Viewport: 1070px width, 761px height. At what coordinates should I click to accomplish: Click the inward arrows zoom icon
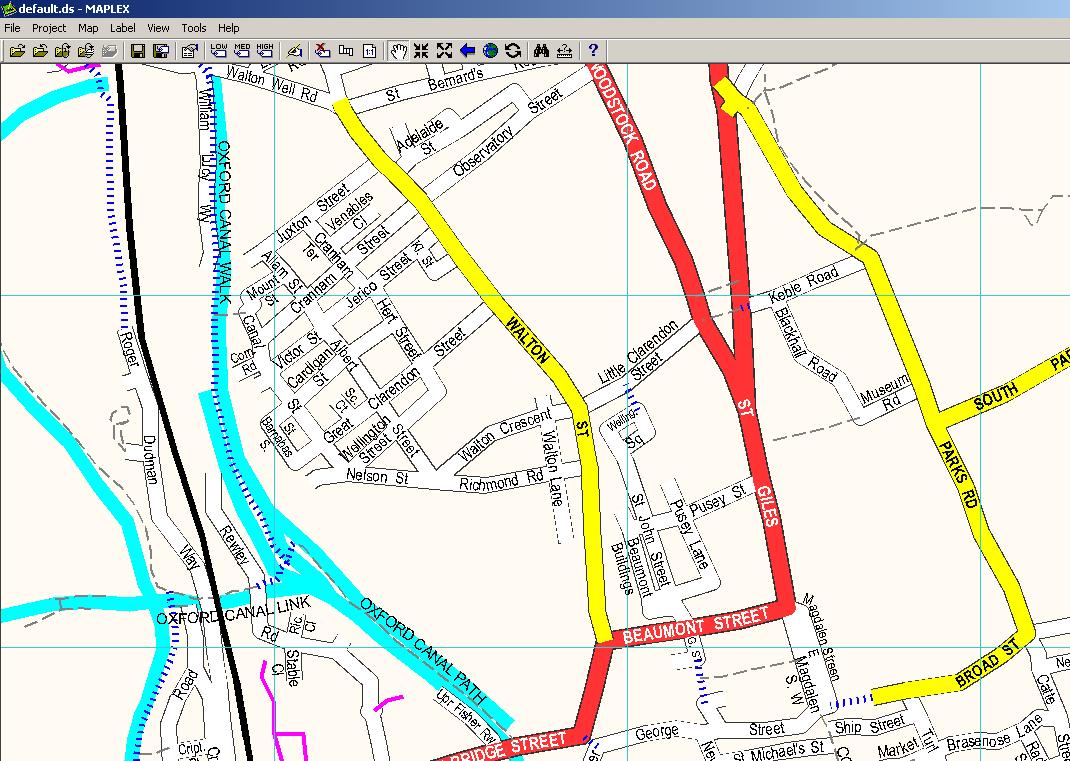[421, 51]
